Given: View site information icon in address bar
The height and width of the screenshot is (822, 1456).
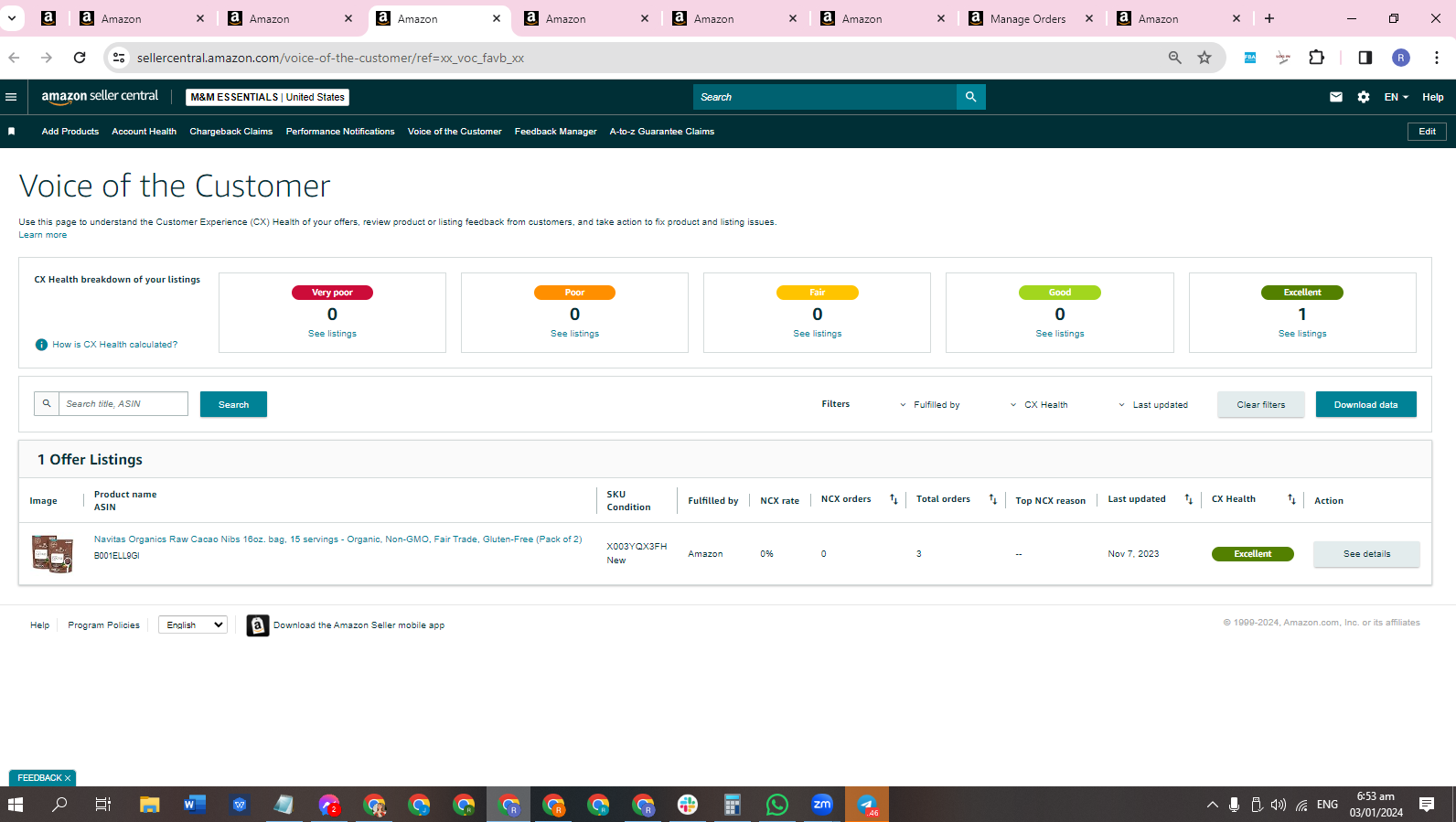Looking at the screenshot, I should click(x=119, y=58).
